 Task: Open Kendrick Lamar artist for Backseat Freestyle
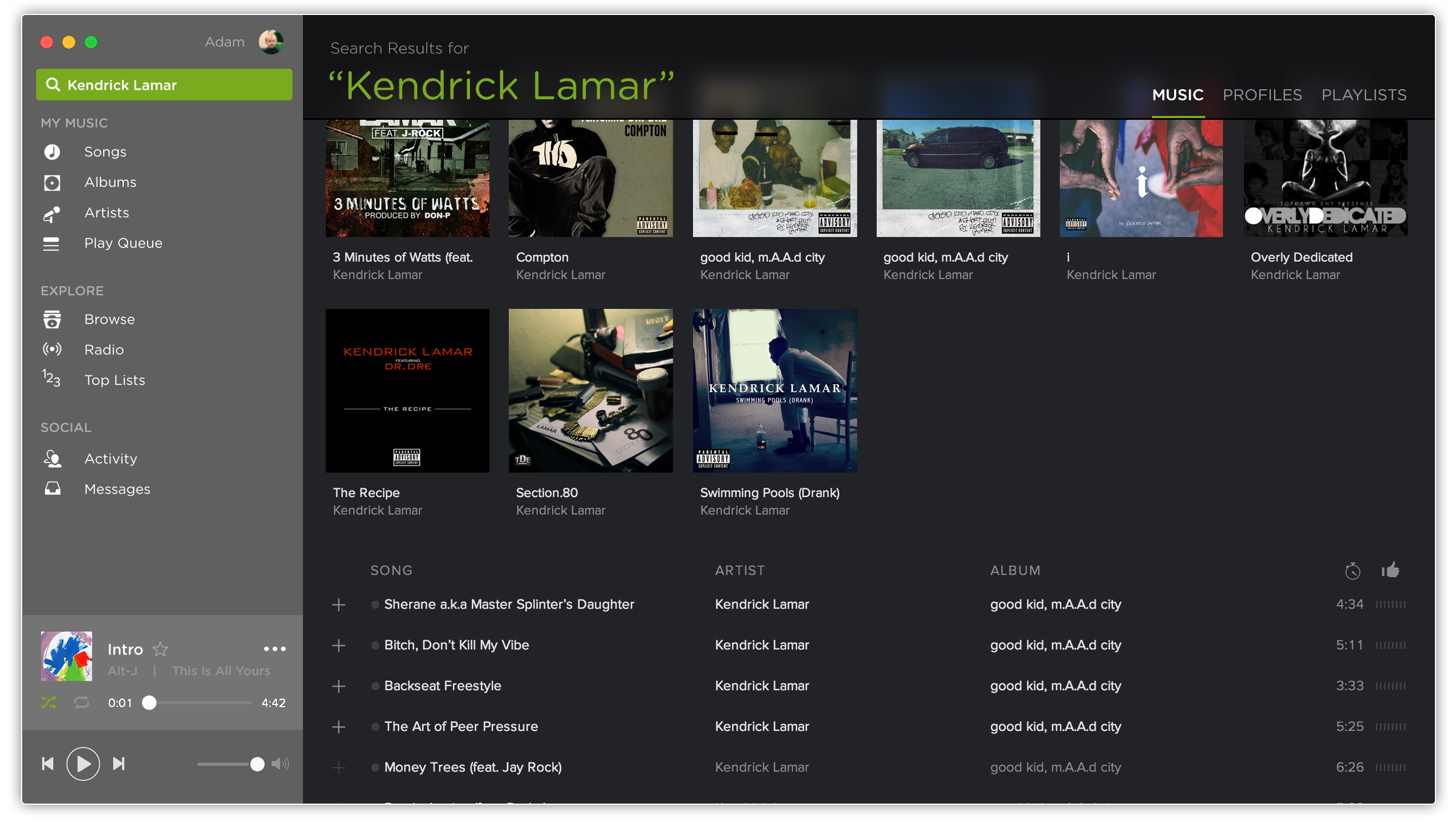(x=762, y=685)
